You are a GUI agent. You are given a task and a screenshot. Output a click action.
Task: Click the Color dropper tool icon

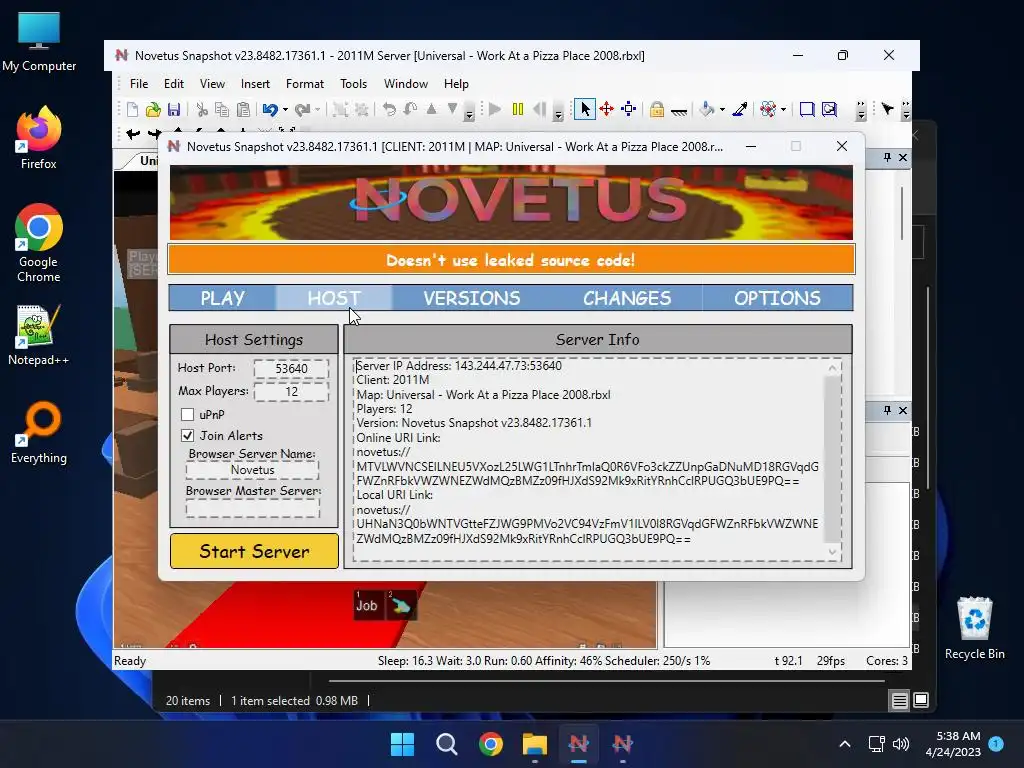click(740, 109)
